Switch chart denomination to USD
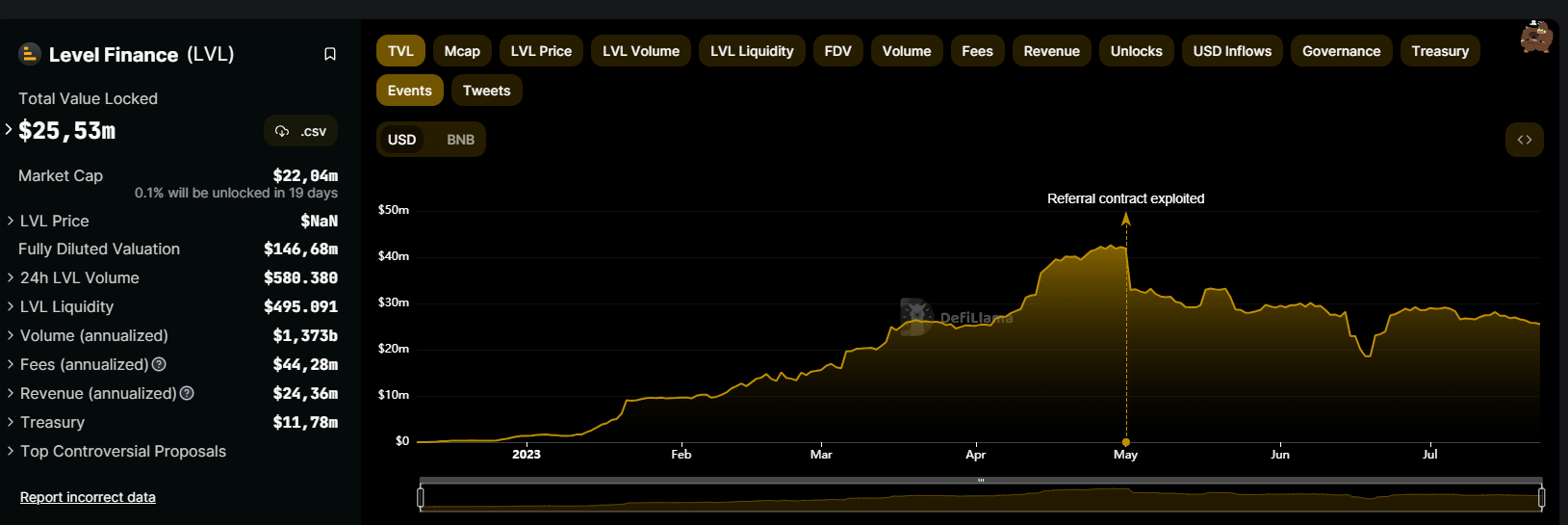Image resolution: width=1568 pixels, height=525 pixels. click(402, 140)
